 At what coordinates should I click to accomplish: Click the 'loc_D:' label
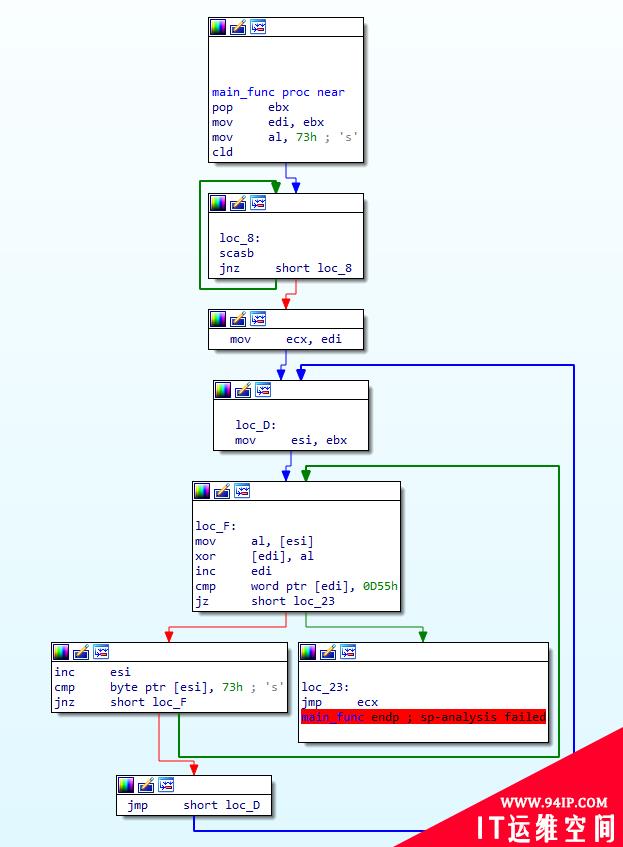tap(256, 425)
